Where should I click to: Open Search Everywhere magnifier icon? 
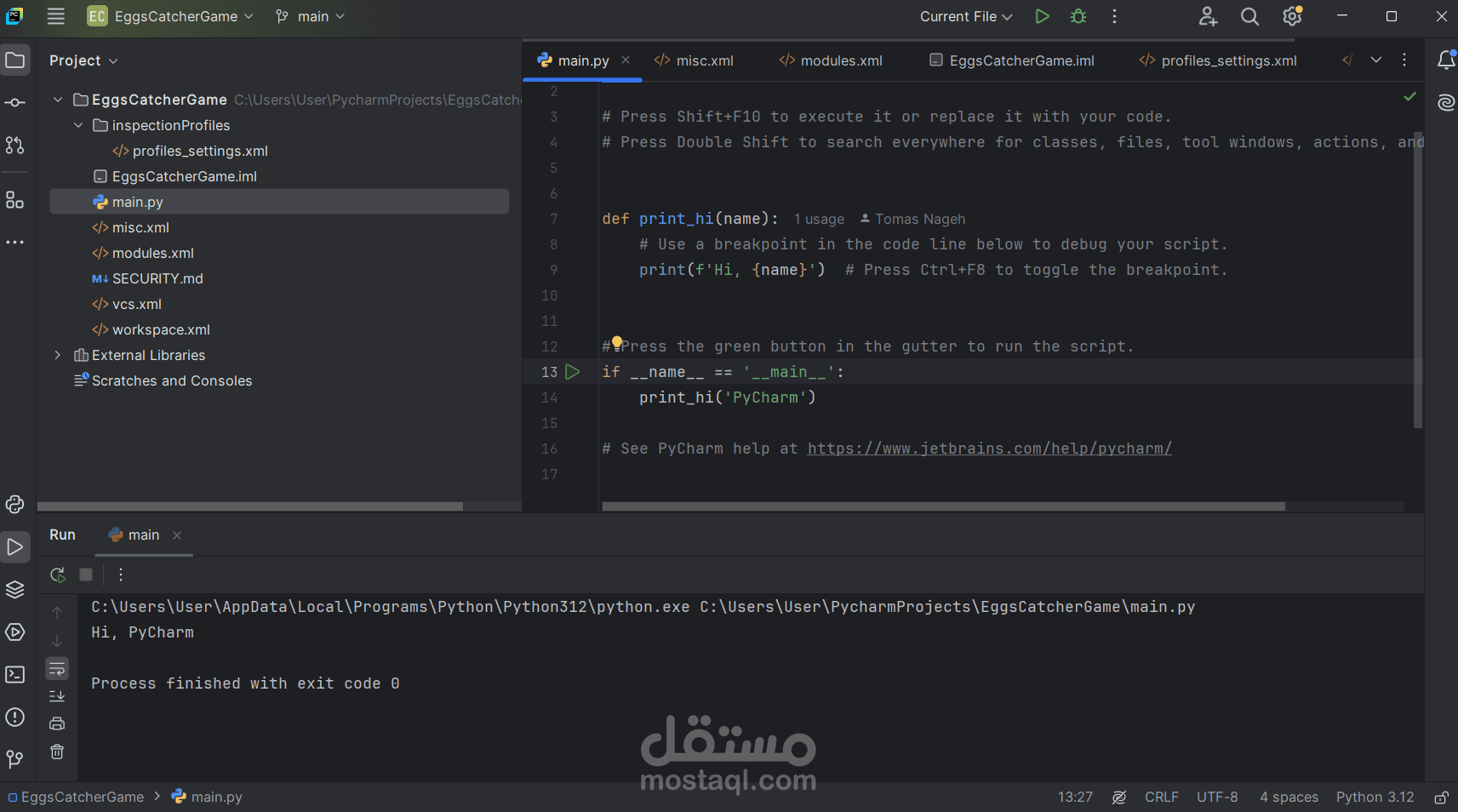click(x=1249, y=16)
